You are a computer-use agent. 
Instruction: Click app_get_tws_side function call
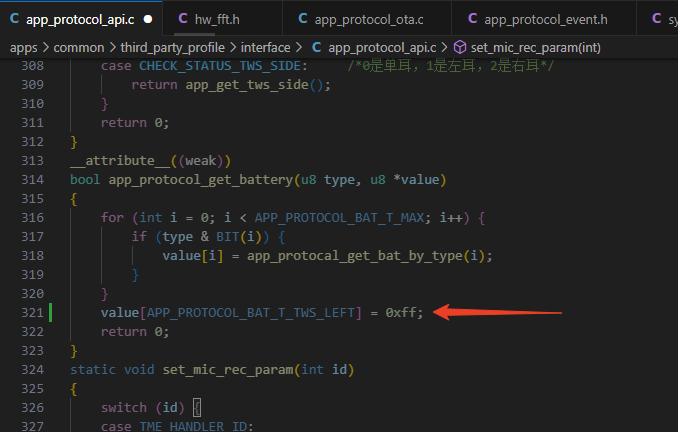[247, 85]
